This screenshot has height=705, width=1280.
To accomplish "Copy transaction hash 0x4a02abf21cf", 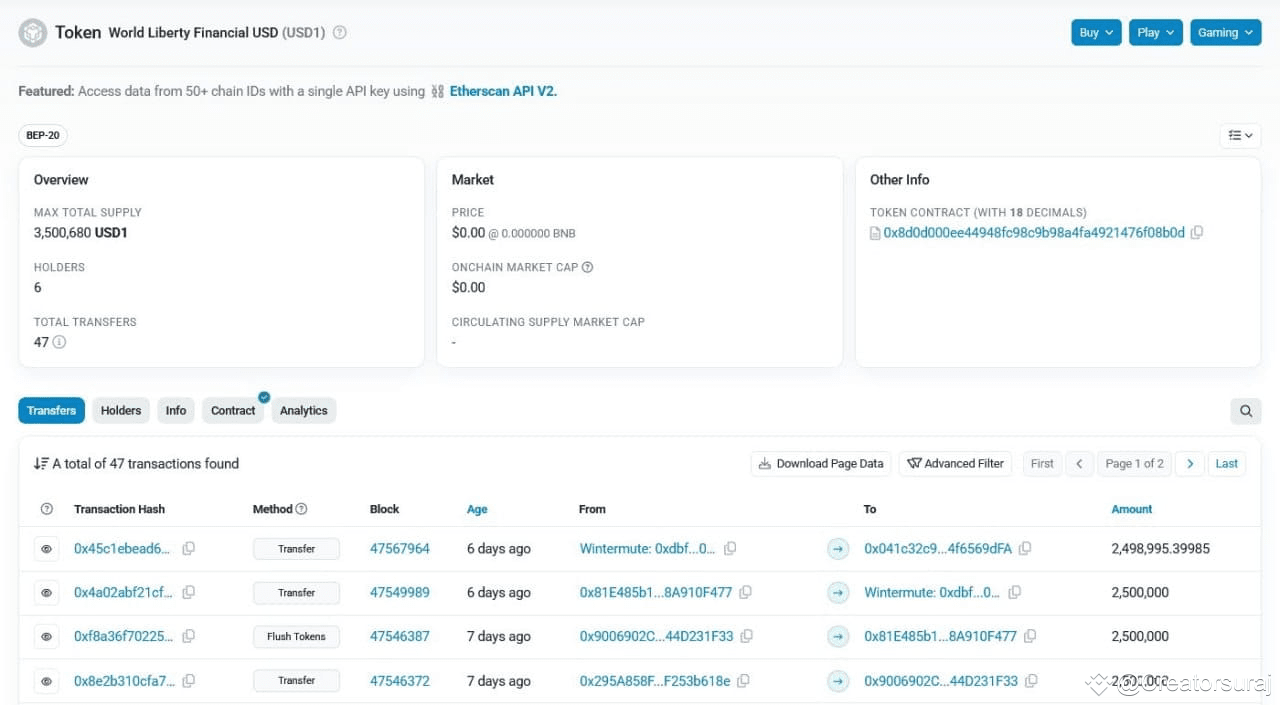I will pos(188,592).
